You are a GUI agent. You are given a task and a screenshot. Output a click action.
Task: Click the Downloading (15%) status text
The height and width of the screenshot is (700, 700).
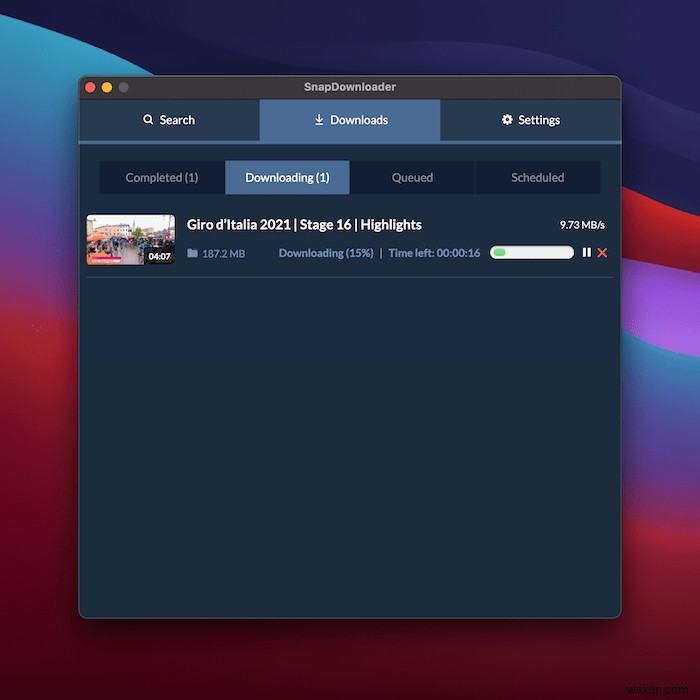(x=326, y=253)
